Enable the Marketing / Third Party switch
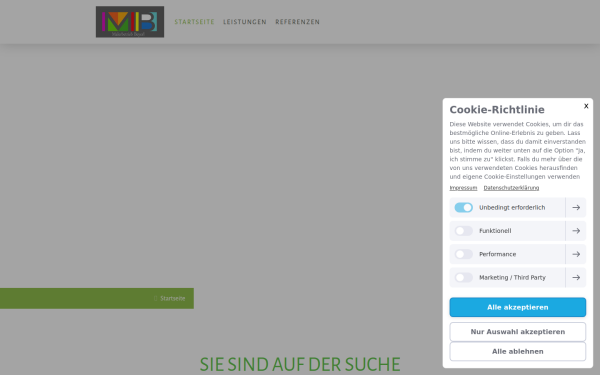 click(464, 277)
